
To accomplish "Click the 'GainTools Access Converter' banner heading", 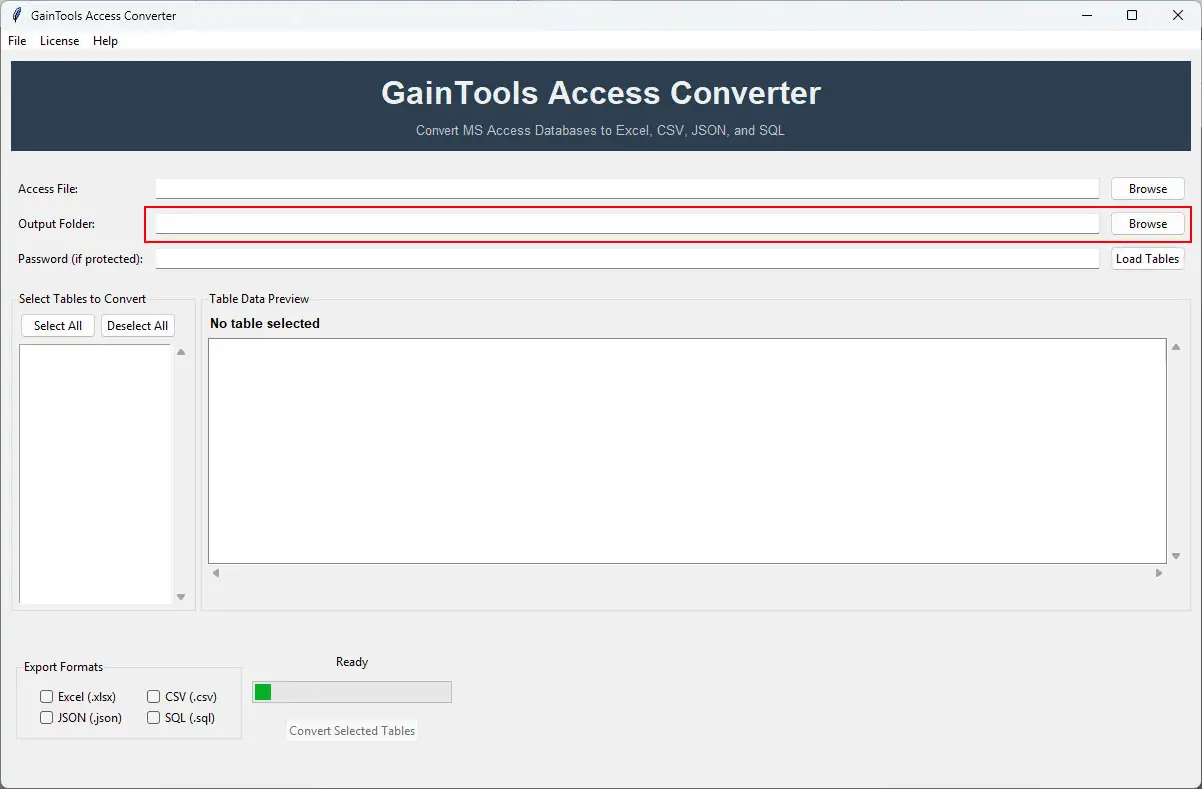I will coord(601,93).
